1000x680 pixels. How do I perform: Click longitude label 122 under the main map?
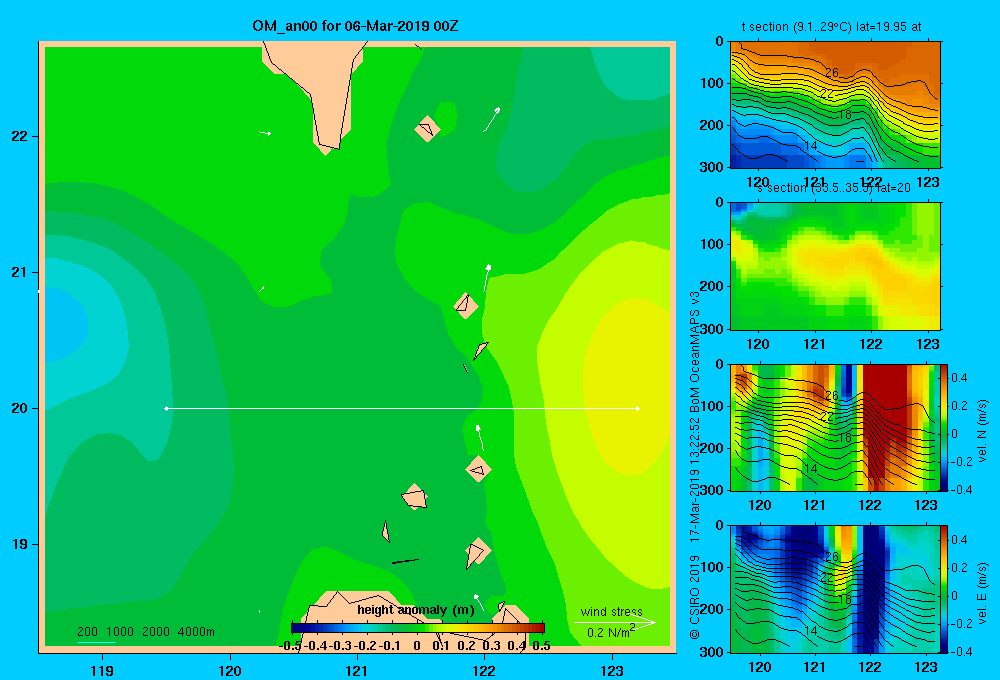click(x=484, y=670)
